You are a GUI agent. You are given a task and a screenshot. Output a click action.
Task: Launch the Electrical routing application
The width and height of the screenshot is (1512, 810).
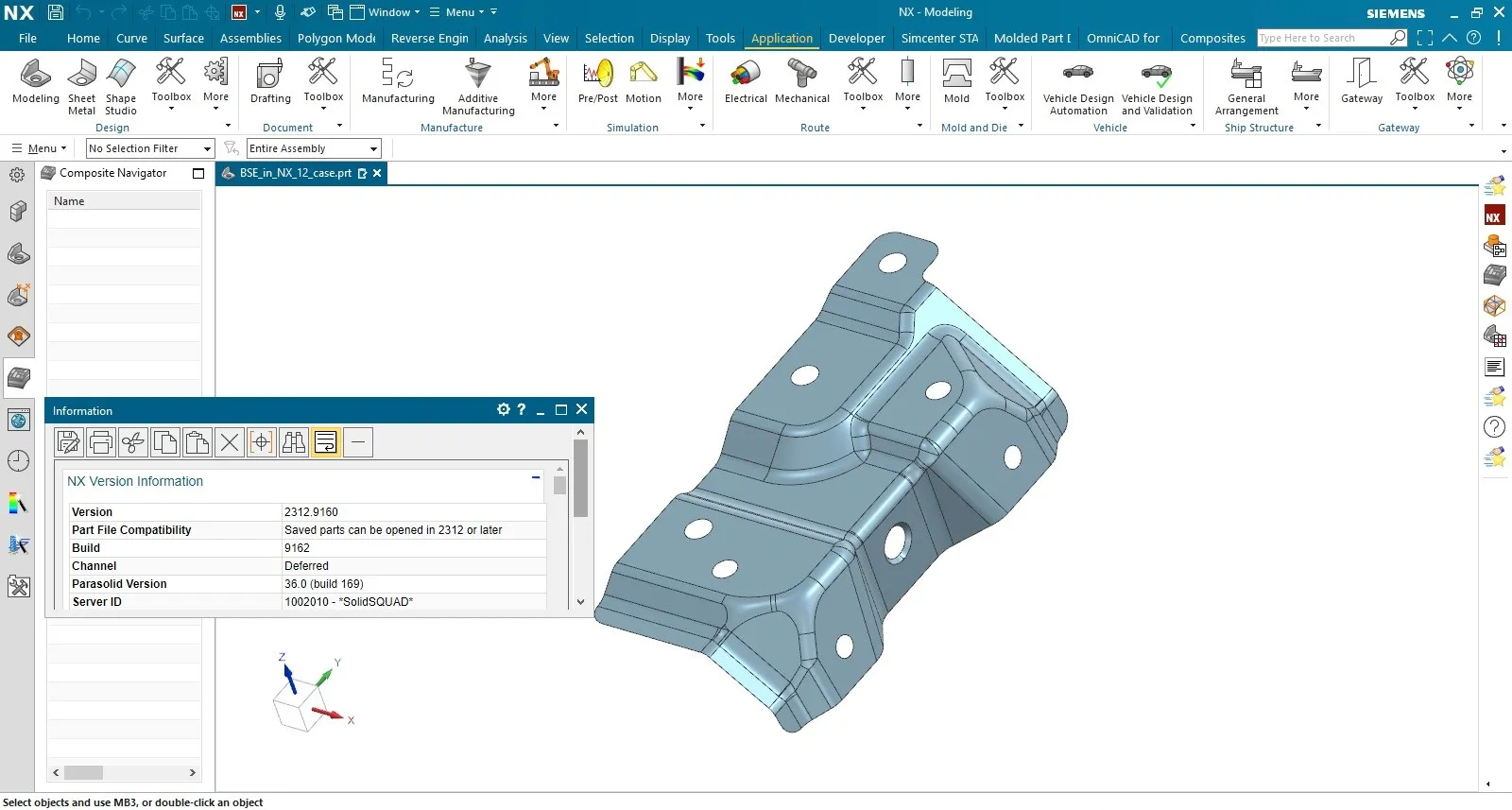(746, 81)
